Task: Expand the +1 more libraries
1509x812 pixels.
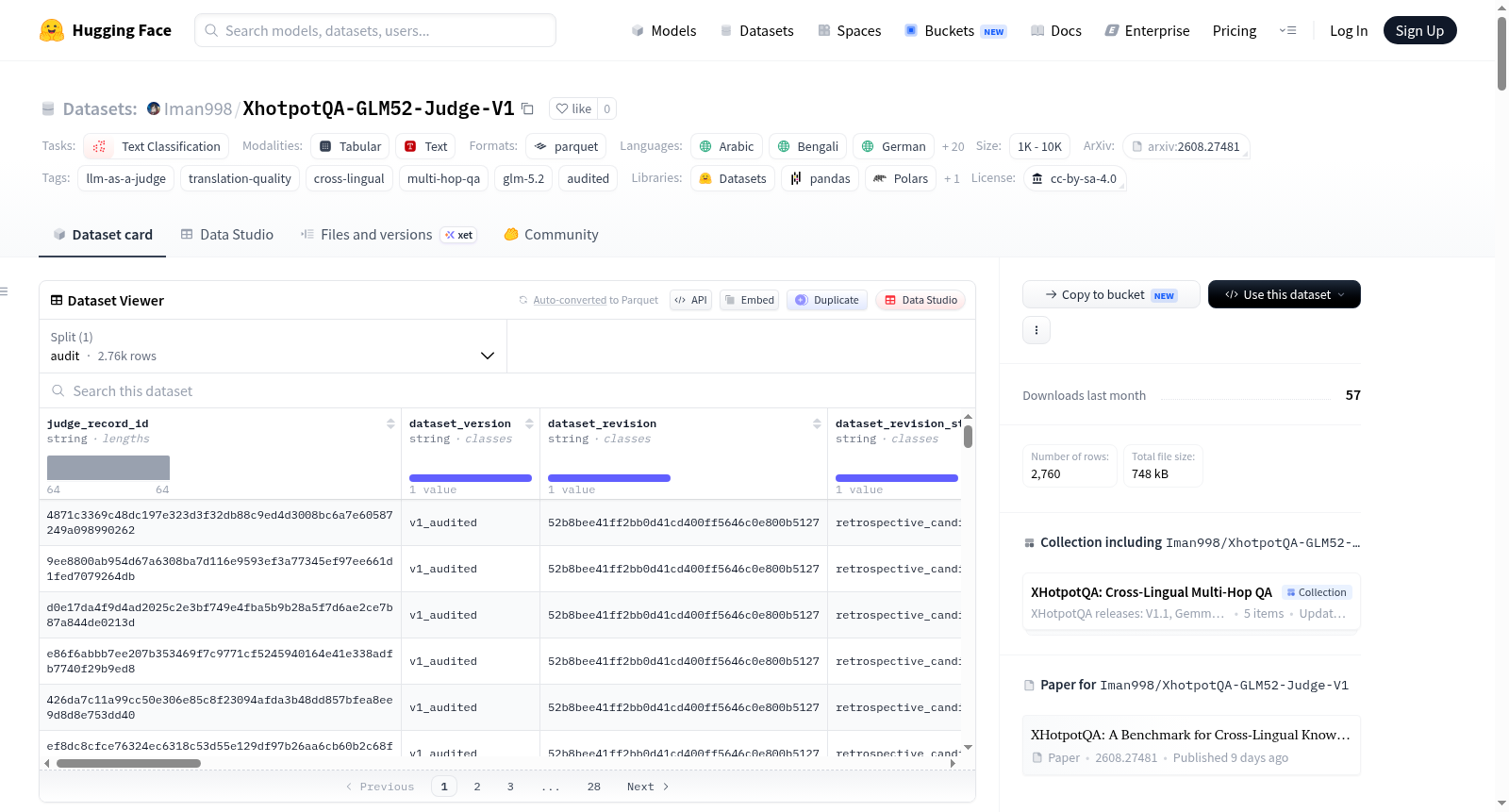Action: 953,178
